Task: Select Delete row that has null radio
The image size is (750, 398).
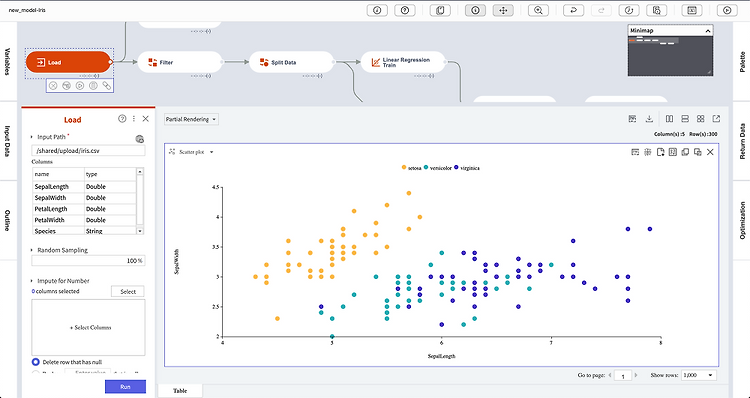Action: pyautogui.click(x=36, y=362)
